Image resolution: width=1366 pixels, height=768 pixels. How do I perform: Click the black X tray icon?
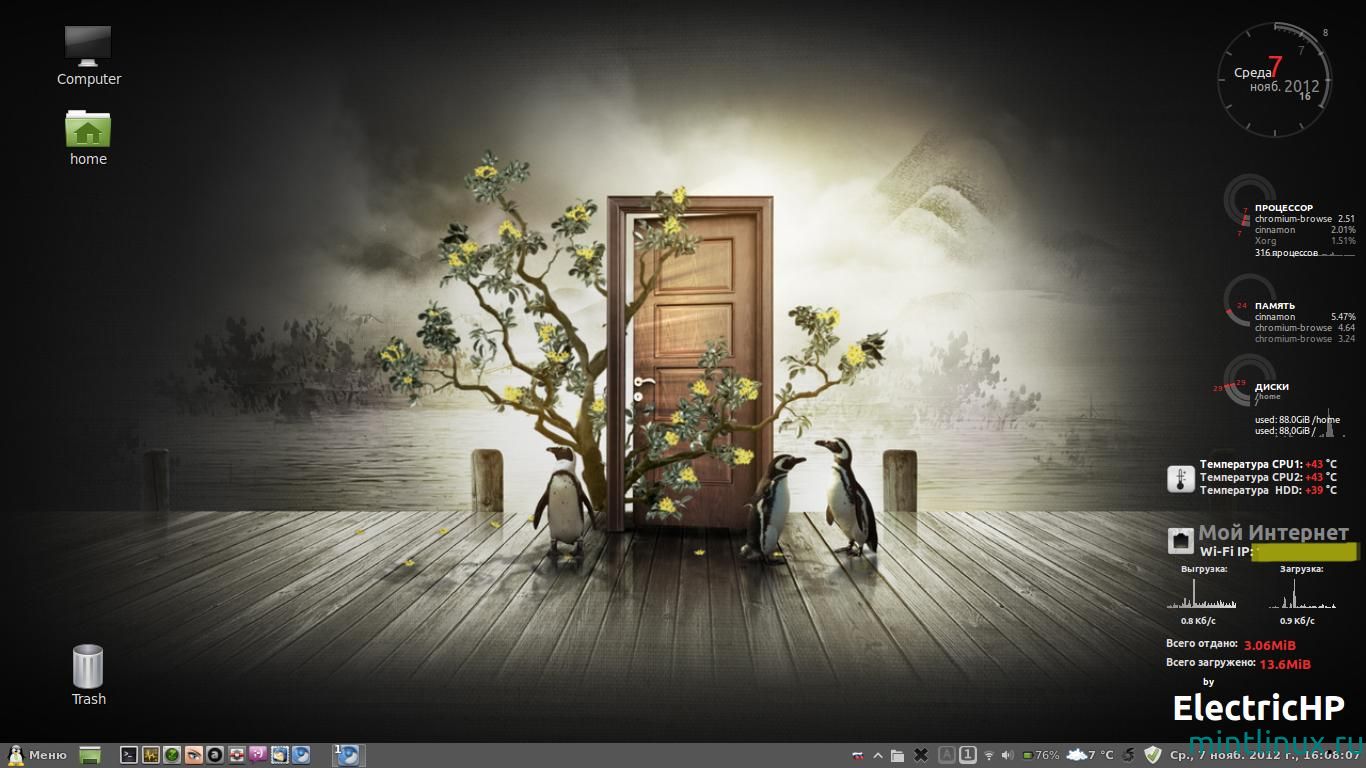click(x=921, y=755)
